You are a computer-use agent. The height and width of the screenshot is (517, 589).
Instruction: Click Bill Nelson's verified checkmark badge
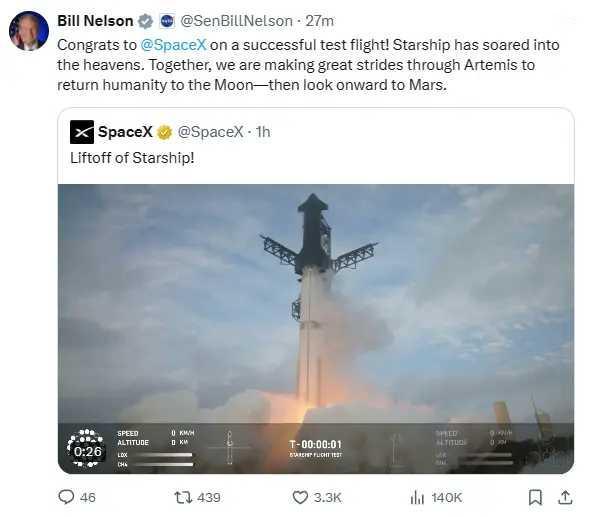pyautogui.click(x=145, y=21)
